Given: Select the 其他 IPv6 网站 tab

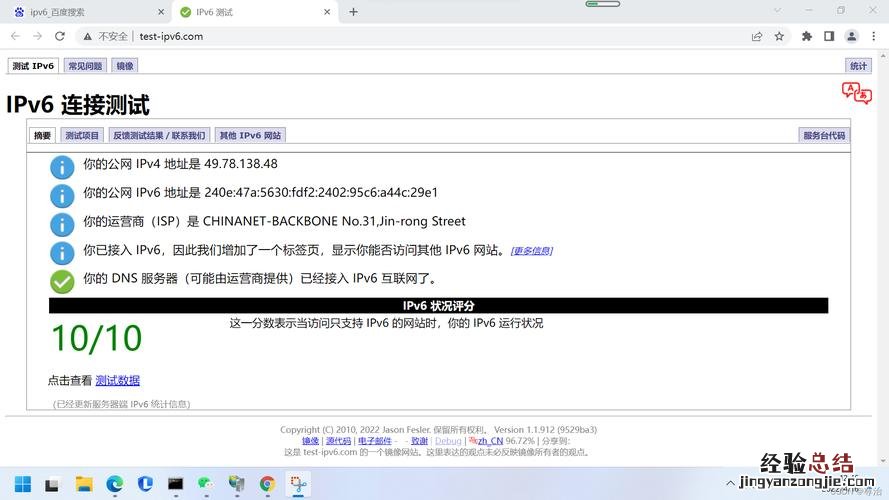Looking at the screenshot, I should 250,135.
